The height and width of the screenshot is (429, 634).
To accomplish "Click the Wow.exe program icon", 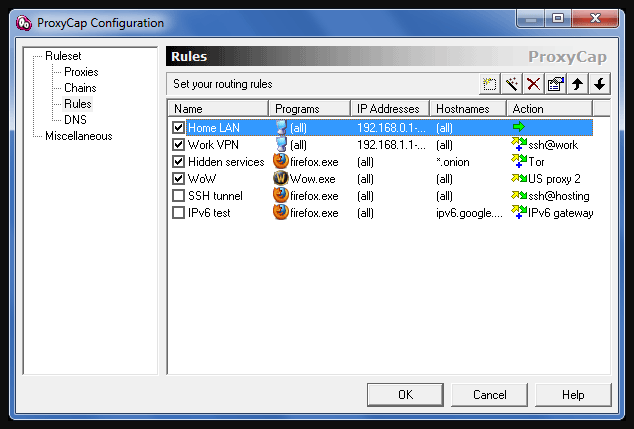I will [x=281, y=178].
